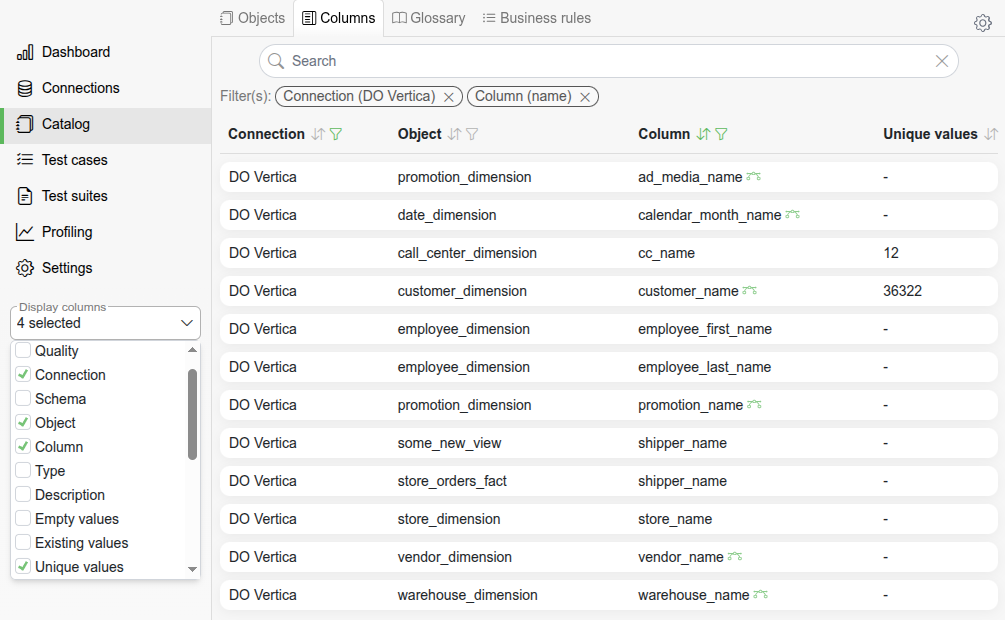The width and height of the screenshot is (1005, 620).
Task: Uncheck the Unique values checkbox
Action: click(23, 567)
